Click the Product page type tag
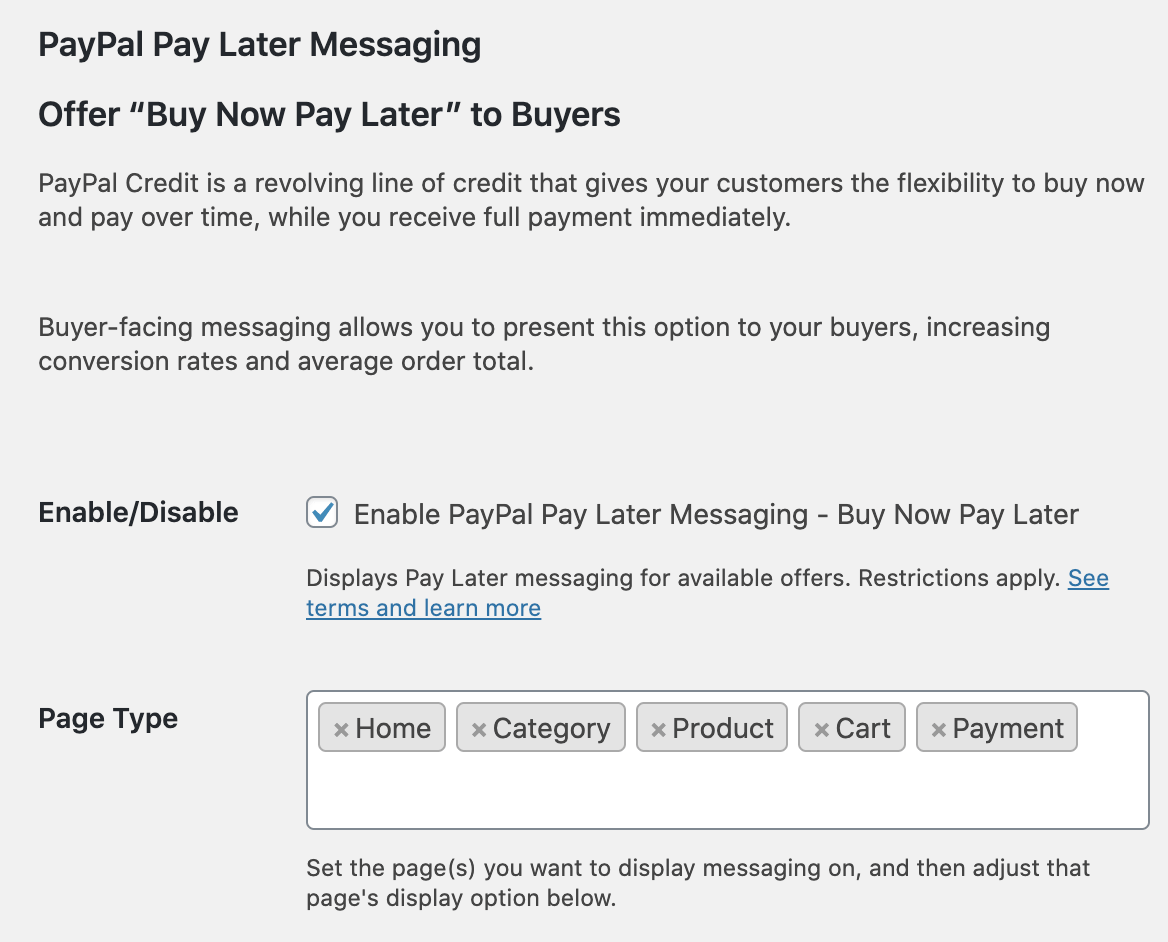1168x942 pixels. coord(720,727)
